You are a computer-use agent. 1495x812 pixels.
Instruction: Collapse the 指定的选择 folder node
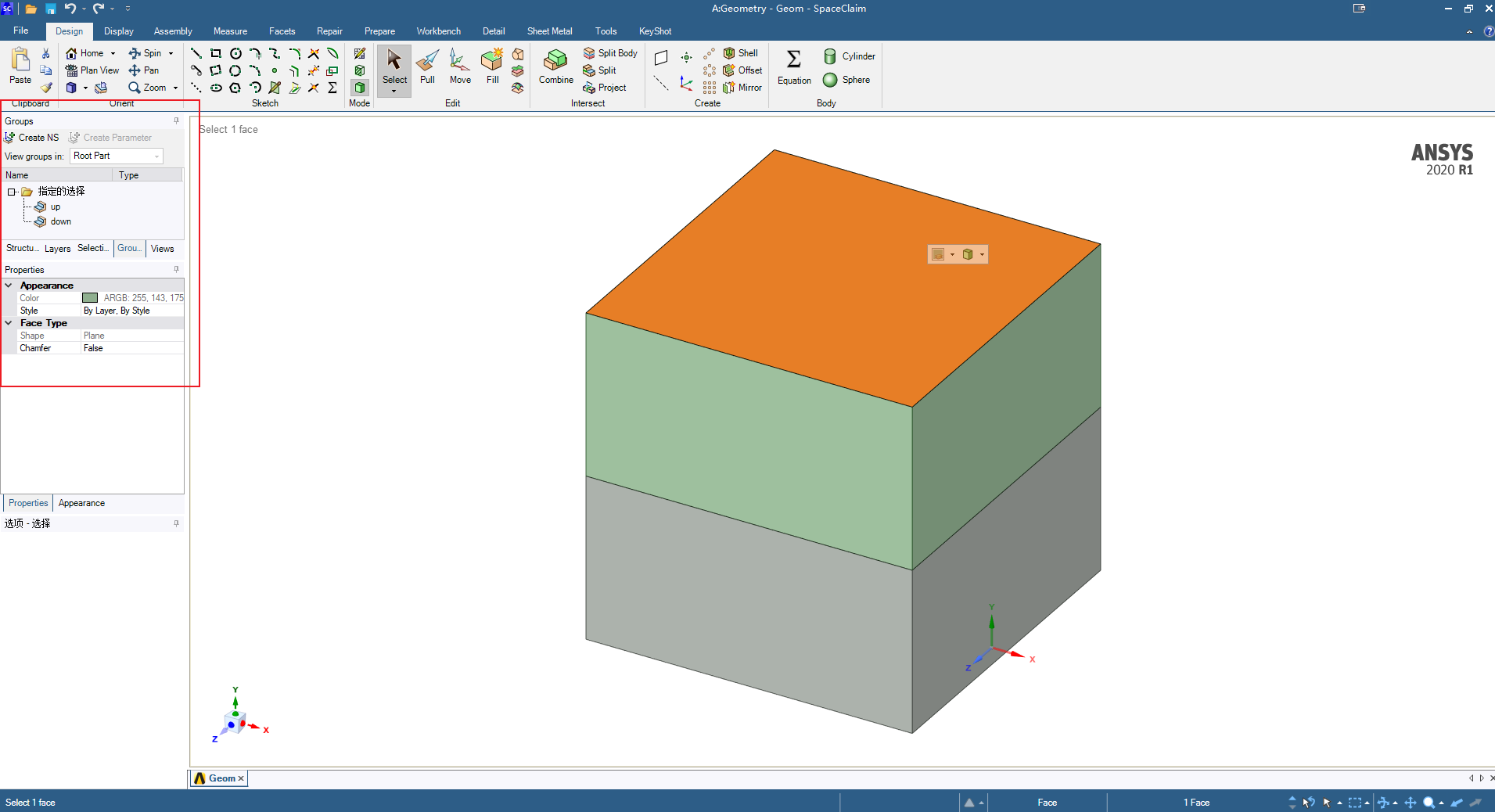(x=12, y=192)
